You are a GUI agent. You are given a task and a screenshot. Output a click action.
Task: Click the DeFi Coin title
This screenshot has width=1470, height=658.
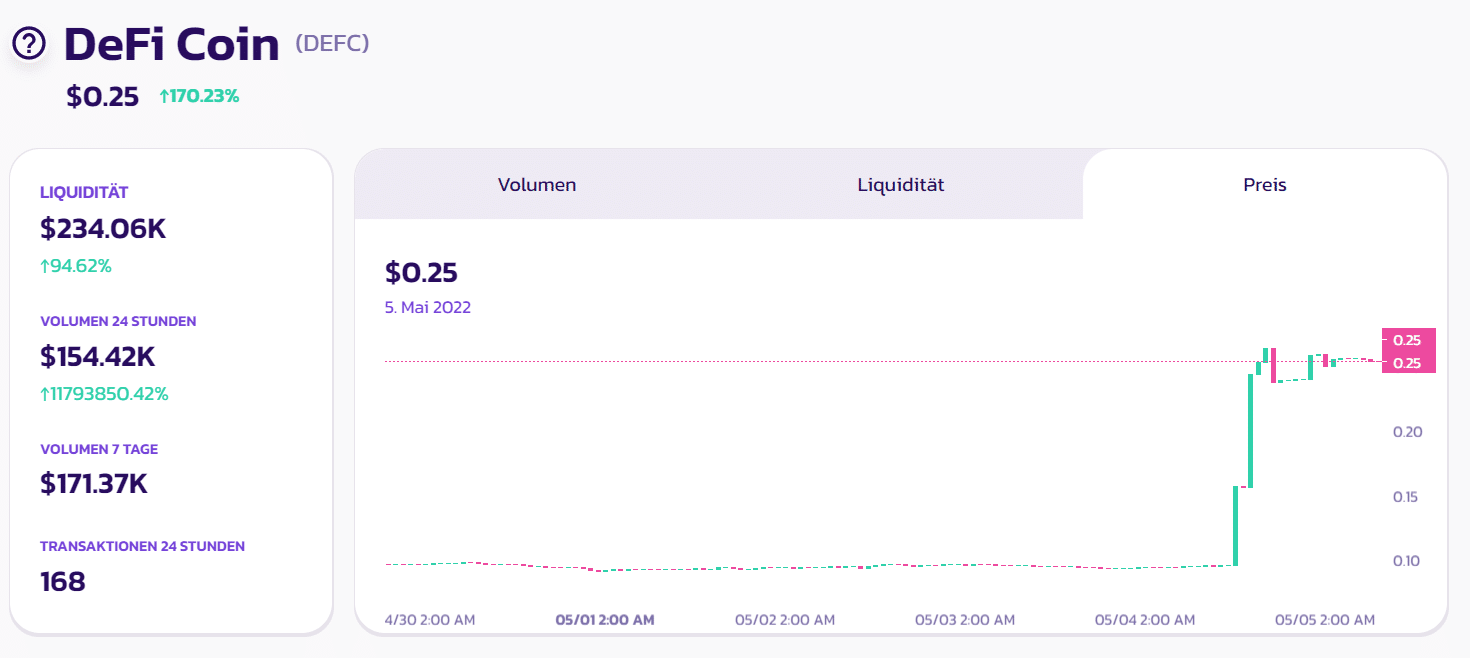(x=171, y=45)
